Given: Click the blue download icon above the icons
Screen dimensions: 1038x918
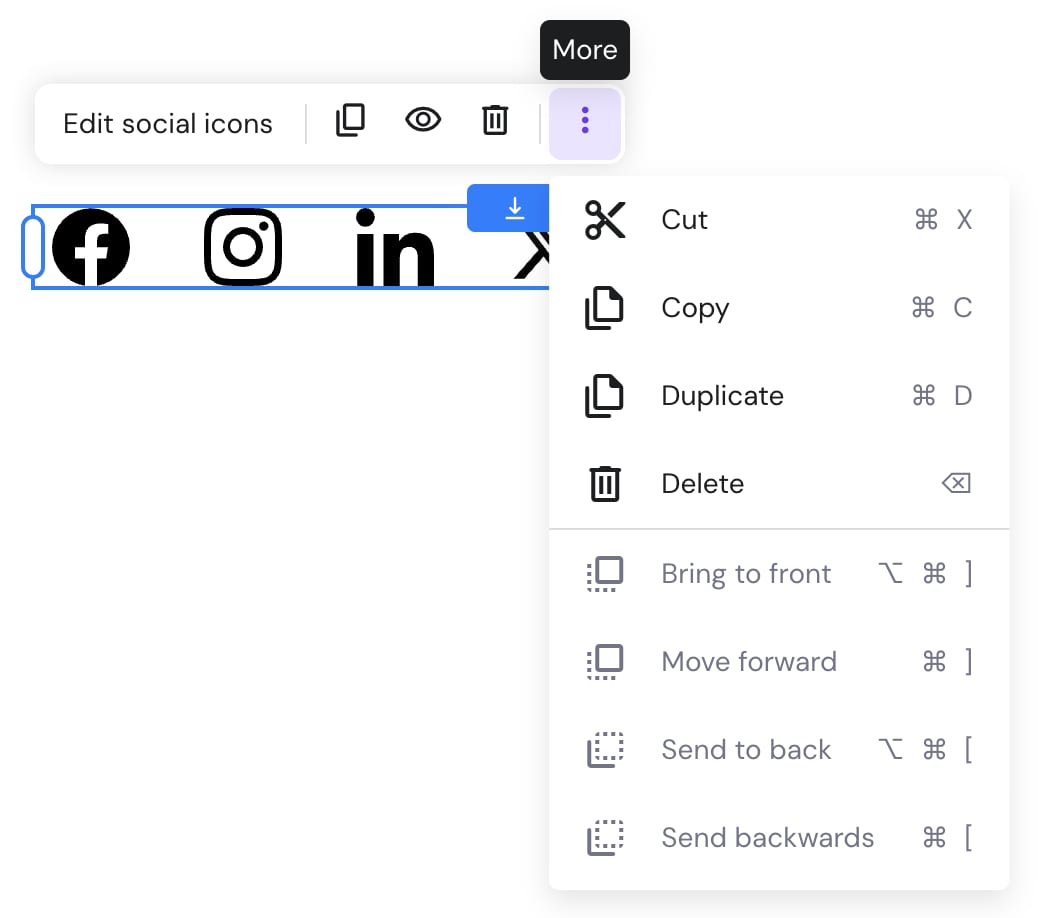Looking at the screenshot, I should click(x=514, y=208).
